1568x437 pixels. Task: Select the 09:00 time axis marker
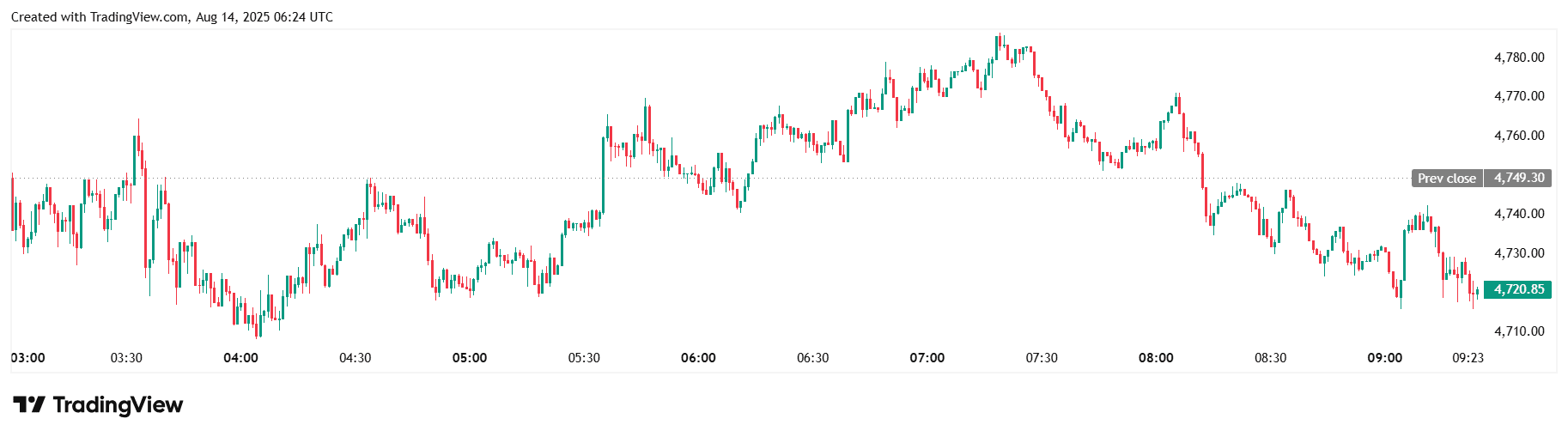(1384, 358)
